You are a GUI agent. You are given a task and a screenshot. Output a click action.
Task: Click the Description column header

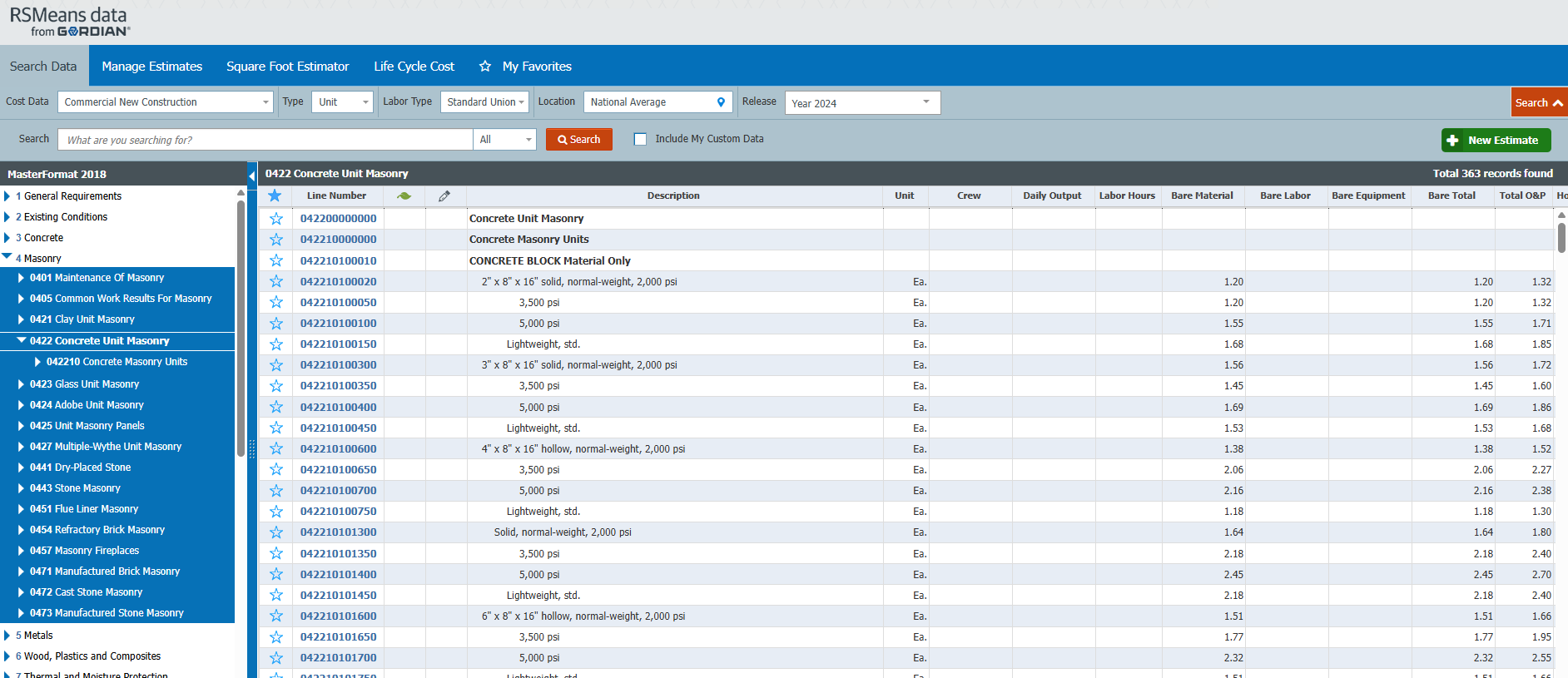[673, 195]
